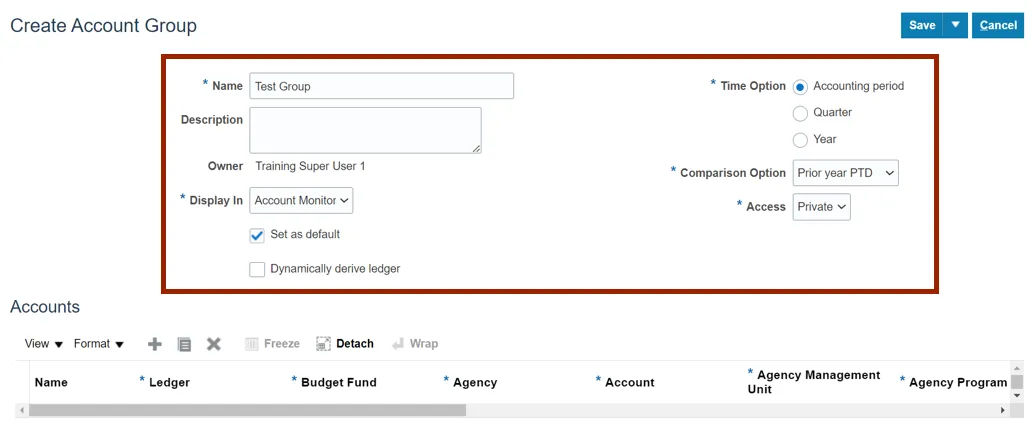Expand the Comparison Option dropdown
This screenshot has height=429, width=1032.
(x=845, y=173)
